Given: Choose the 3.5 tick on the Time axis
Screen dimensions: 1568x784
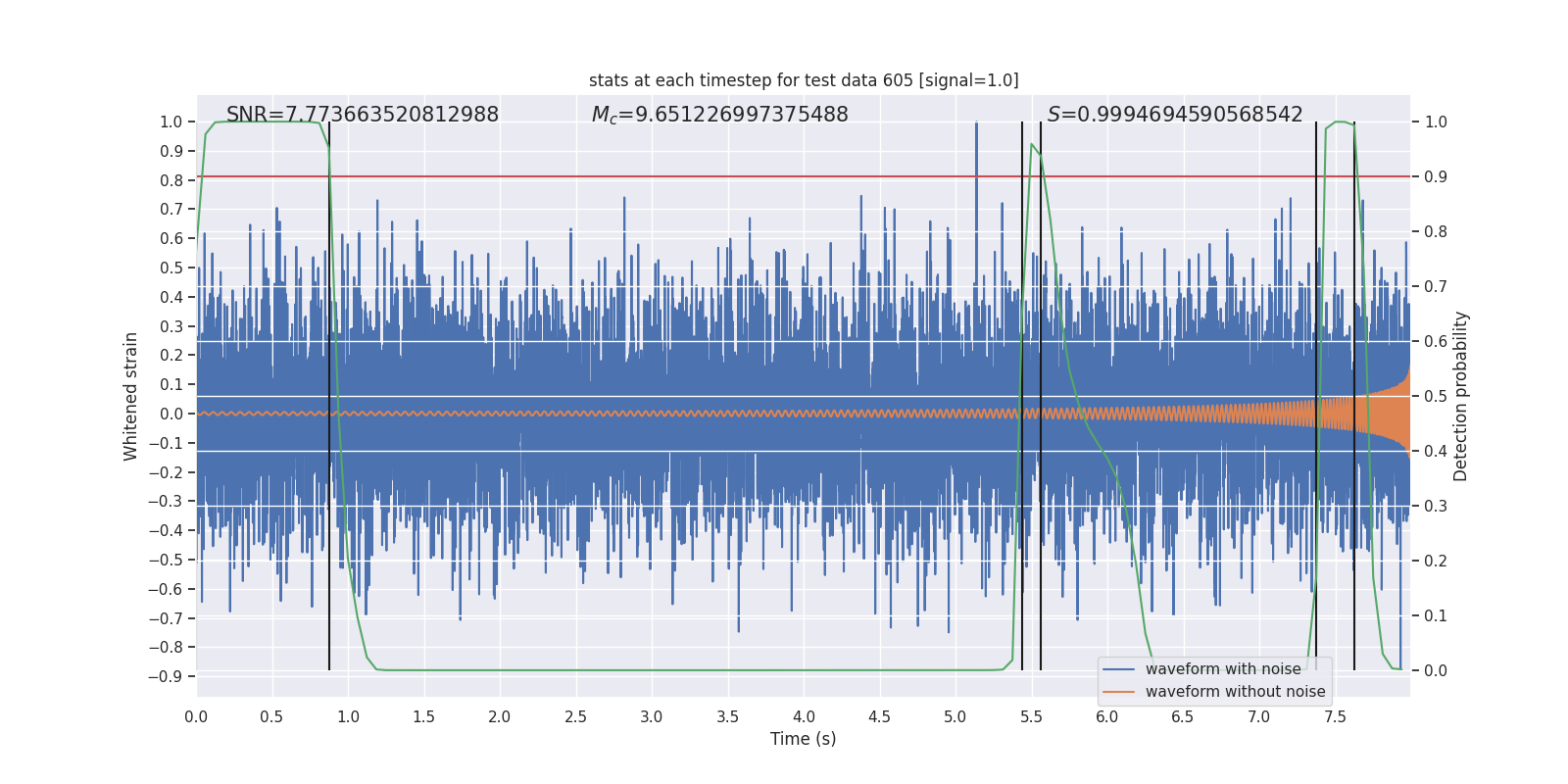Looking at the screenshot, I should coord(727,716).
